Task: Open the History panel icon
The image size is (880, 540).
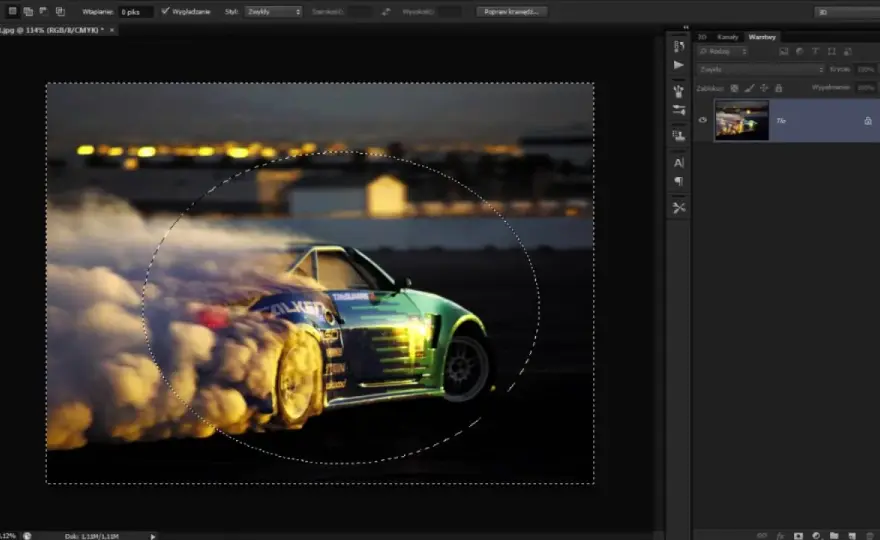Action: pyautogui.click(x=679, y=46)
